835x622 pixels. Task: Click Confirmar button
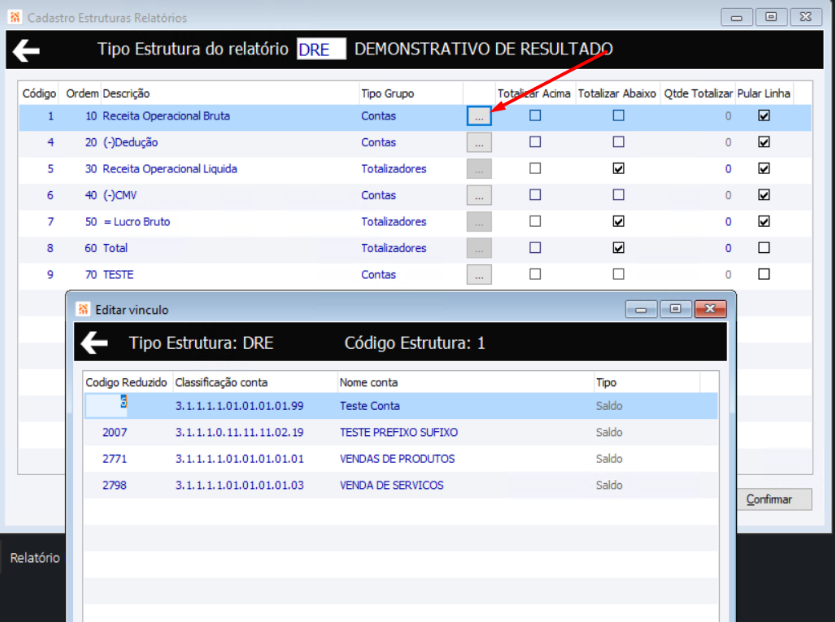774,499
